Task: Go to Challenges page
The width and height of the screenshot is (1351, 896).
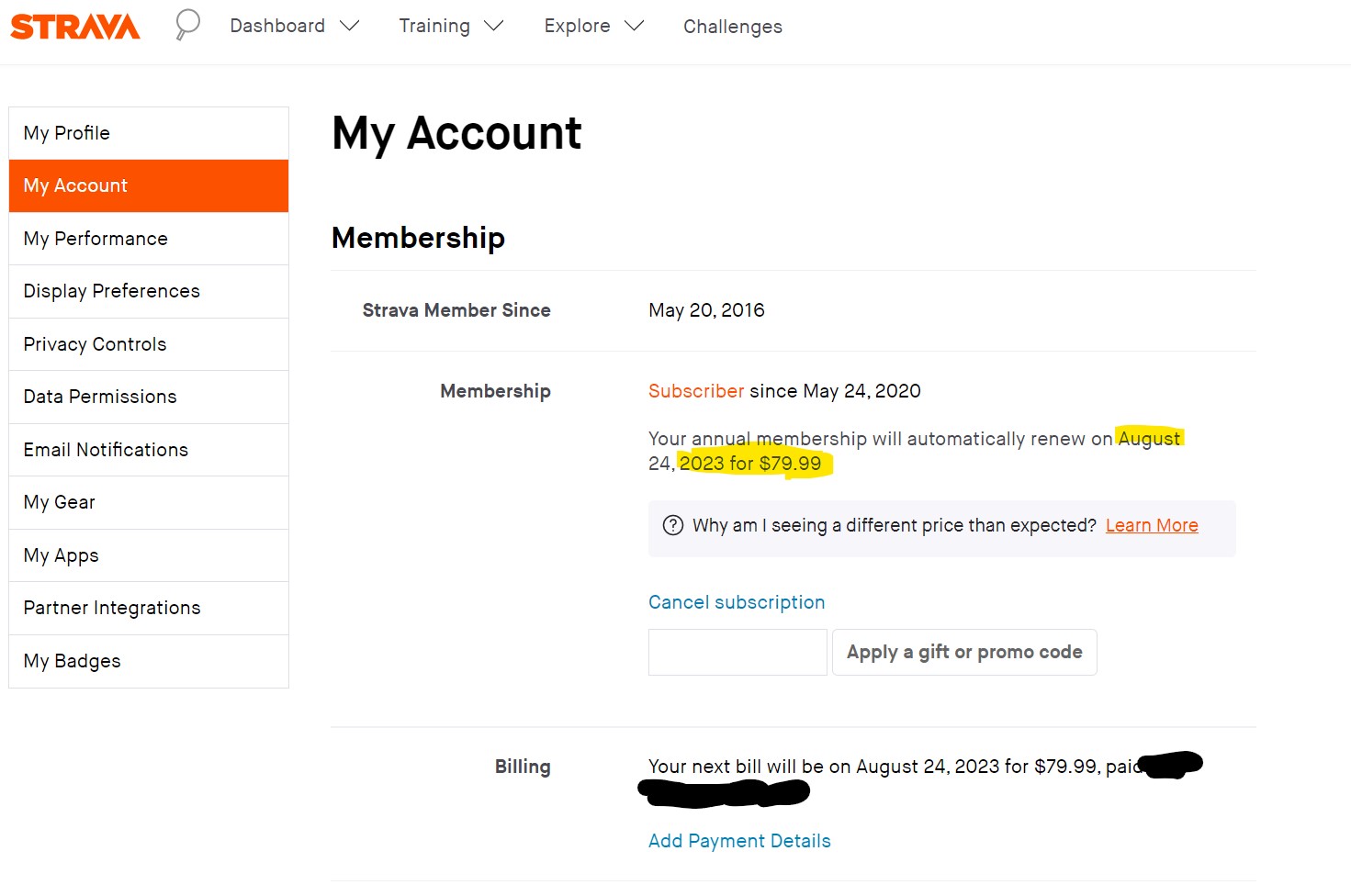Action: tap(733, 27)
